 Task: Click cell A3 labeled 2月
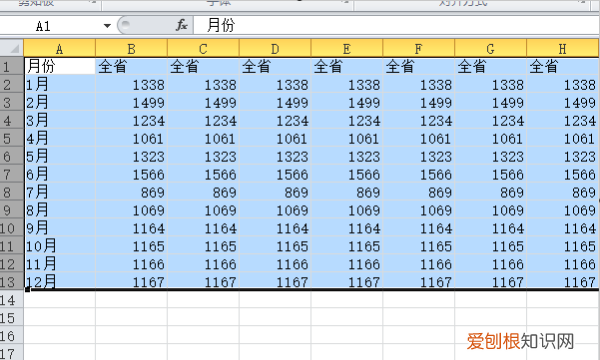pyautogui.click(x=60, y=103)
